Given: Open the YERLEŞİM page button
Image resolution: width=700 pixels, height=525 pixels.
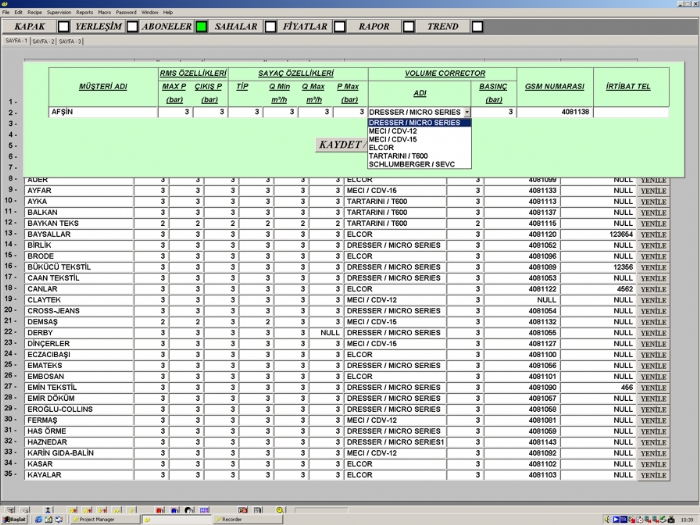Looking at the screenshot, I should (98, 27).
